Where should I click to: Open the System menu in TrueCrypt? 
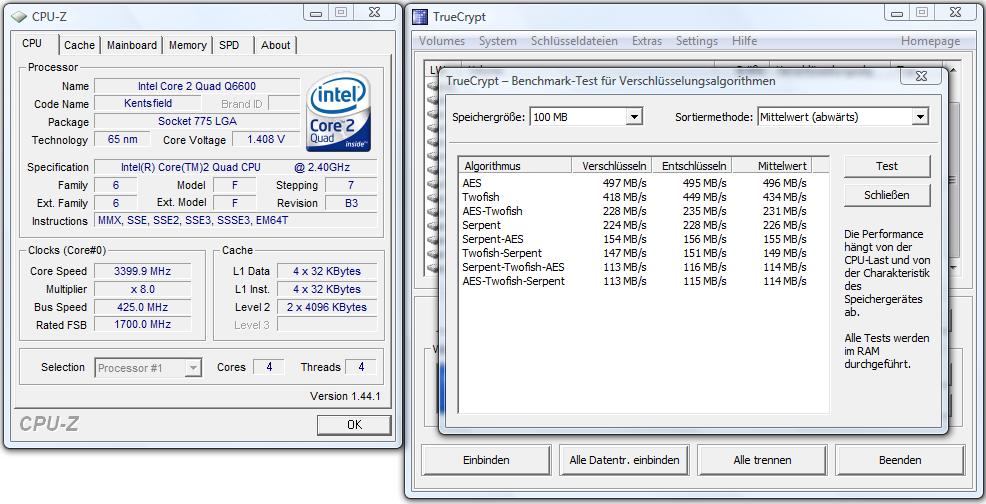[497, 41]
